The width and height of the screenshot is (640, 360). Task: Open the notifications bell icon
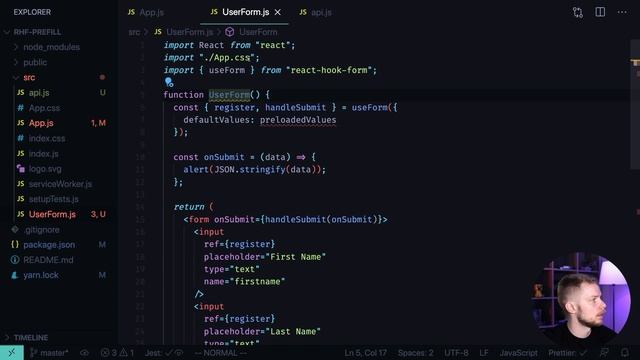click(x=624, y=353)
